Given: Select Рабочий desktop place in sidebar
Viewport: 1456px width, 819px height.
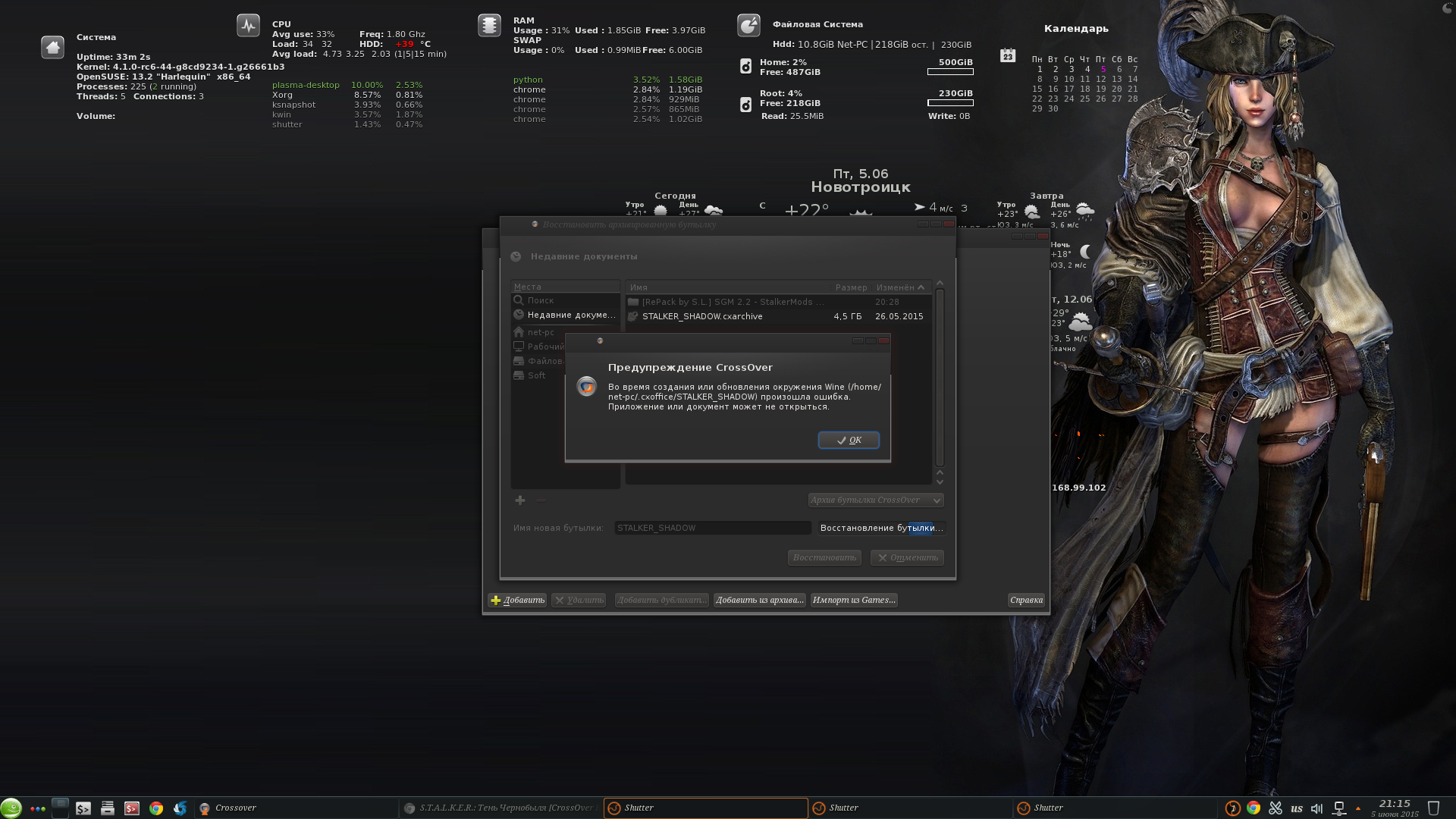Looking at the screenshot, I should tap(539, 347).
